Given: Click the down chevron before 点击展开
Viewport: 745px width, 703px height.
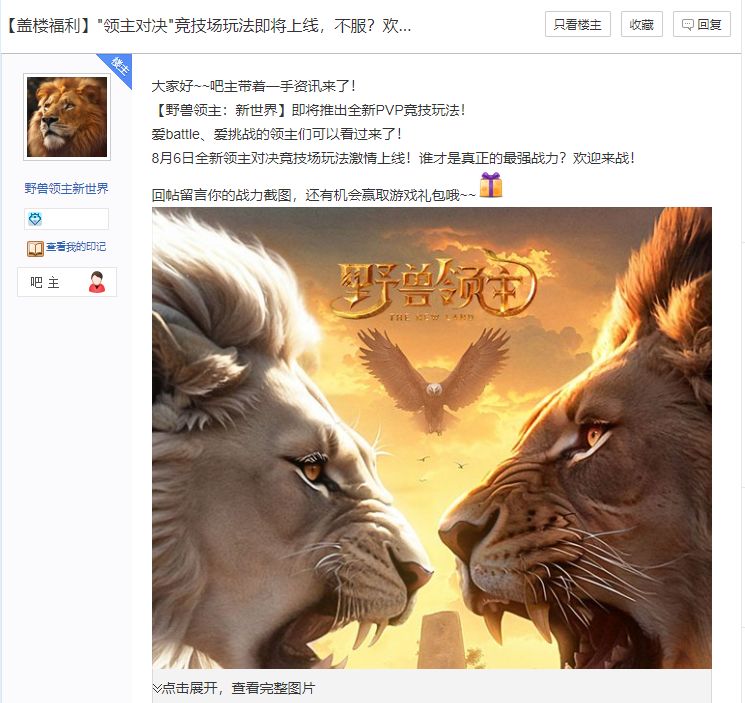Looking at the screenshot, I should point(157,688).
